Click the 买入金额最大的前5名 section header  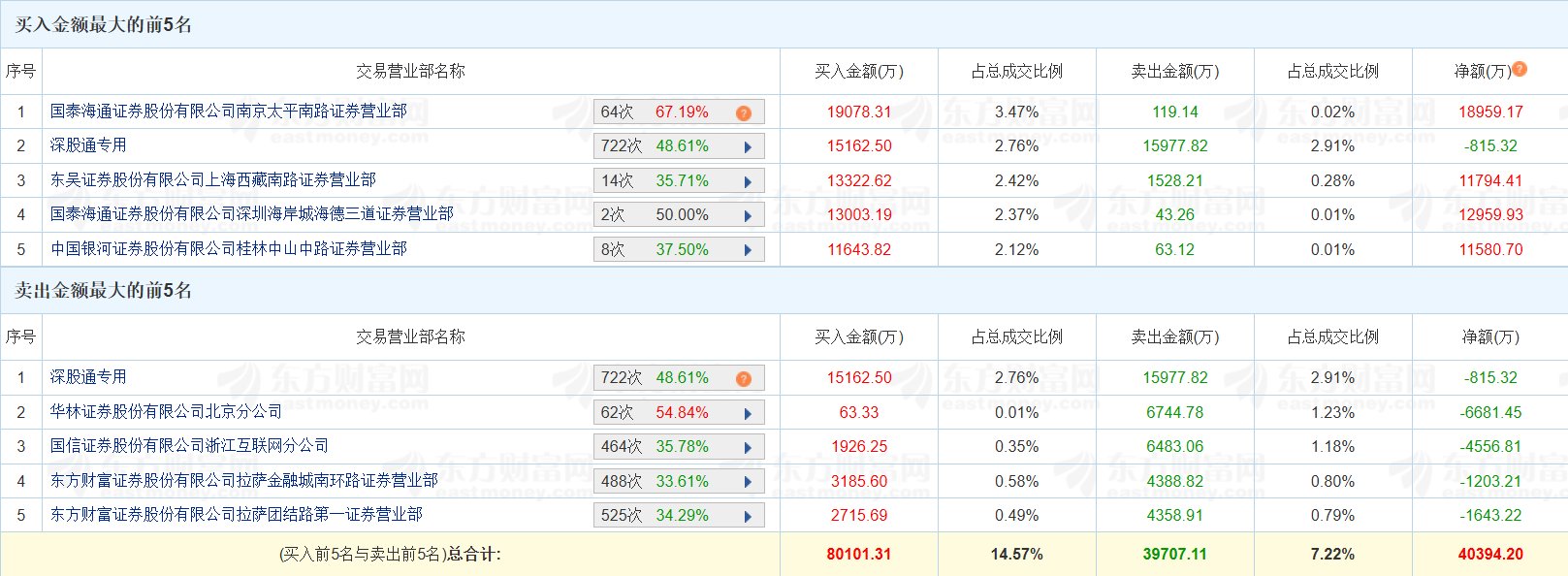(x=104, y=25)
